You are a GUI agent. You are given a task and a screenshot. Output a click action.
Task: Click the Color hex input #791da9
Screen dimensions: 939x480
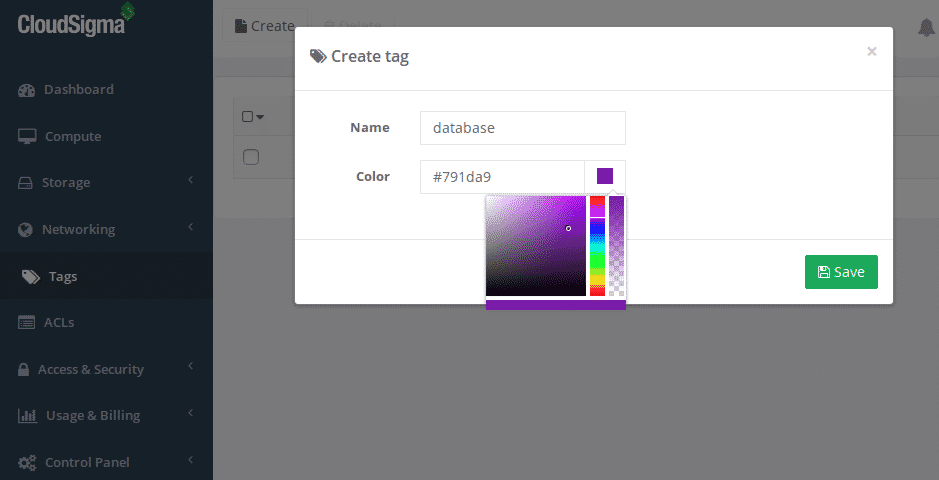(502, 177)
